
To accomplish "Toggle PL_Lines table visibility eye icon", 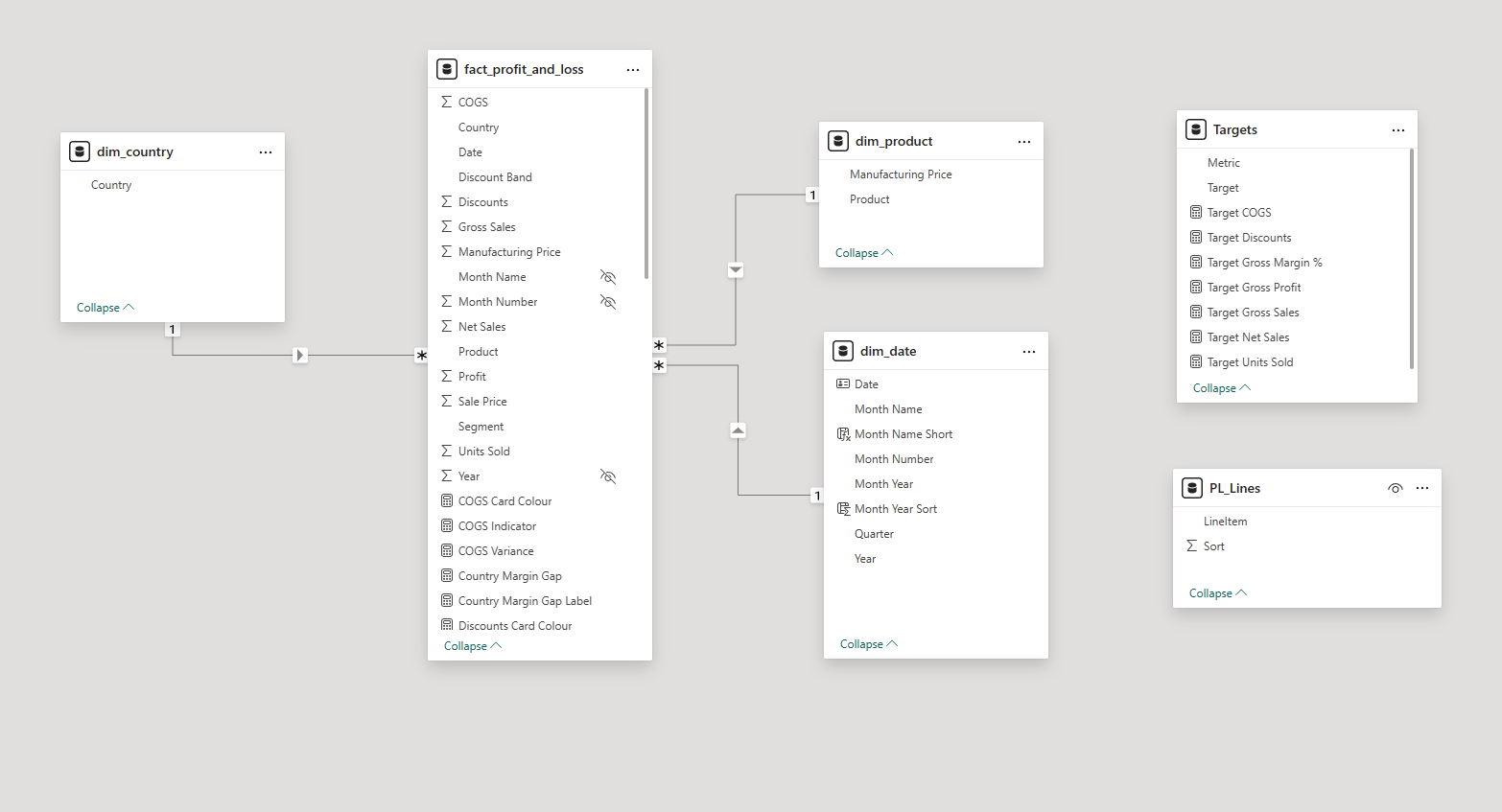I will point(1396,488).
